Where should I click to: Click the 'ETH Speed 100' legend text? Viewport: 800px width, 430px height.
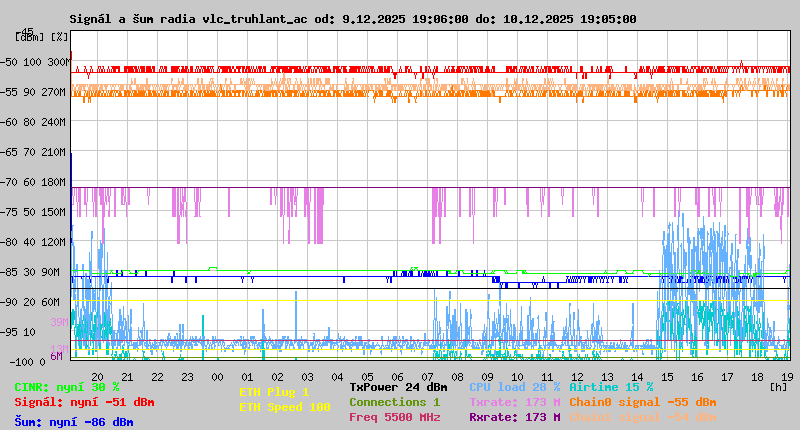tap(285, 407)
